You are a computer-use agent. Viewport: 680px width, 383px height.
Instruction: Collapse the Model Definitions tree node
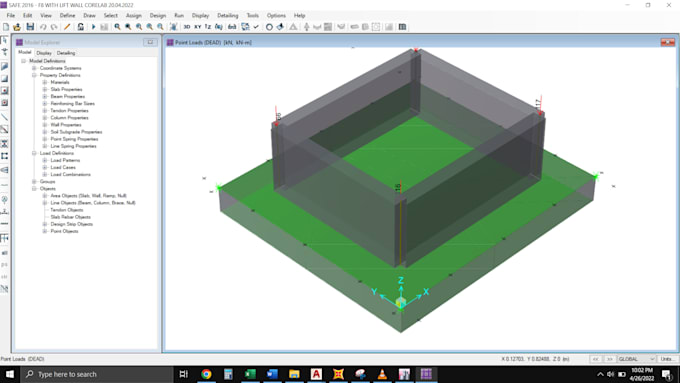pyautogui.click(x=23, y=61)
